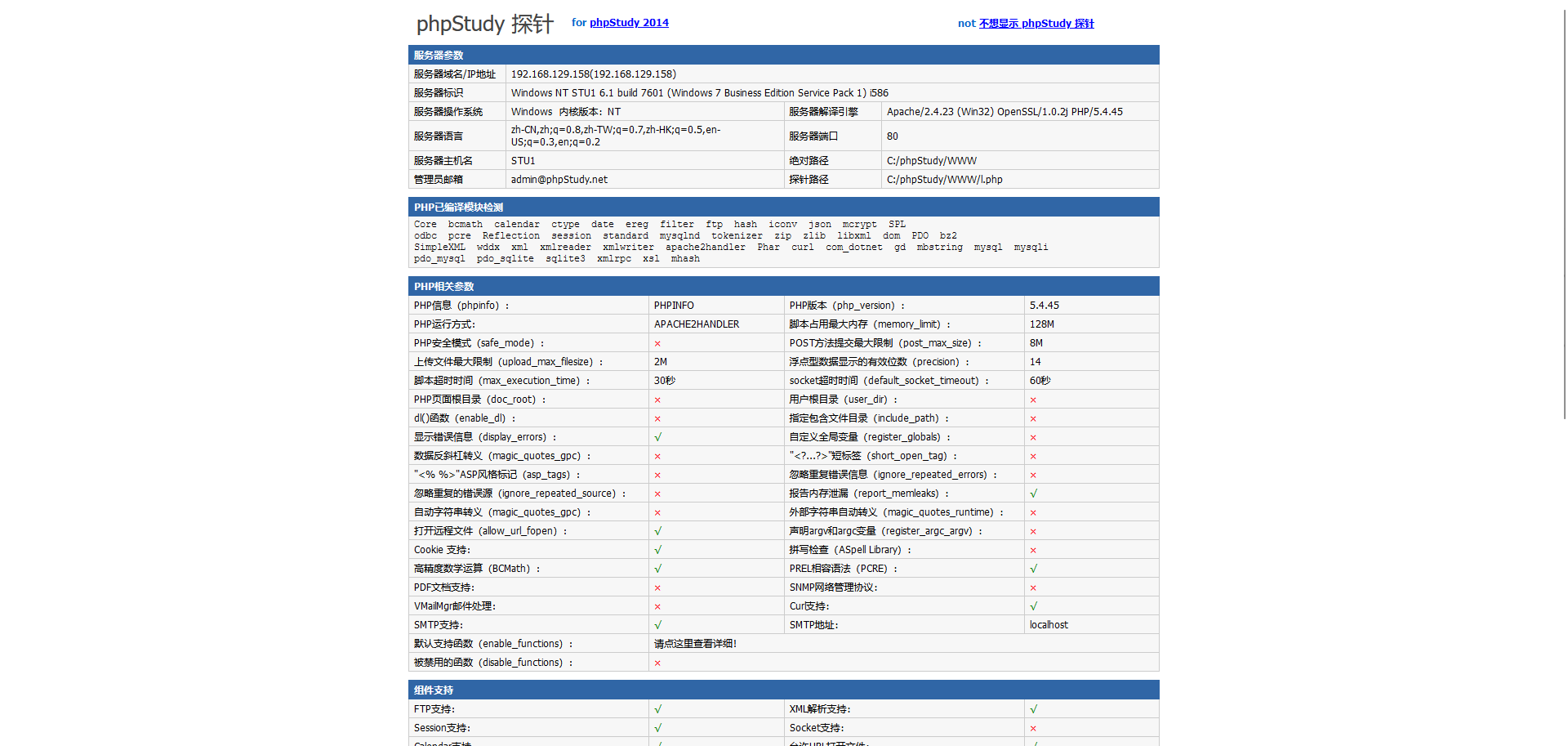Image resolution: width=1568 pixels, height=746 pixels.
Task: Click the PHP相关参数 section header
Action: coord(784,287)
